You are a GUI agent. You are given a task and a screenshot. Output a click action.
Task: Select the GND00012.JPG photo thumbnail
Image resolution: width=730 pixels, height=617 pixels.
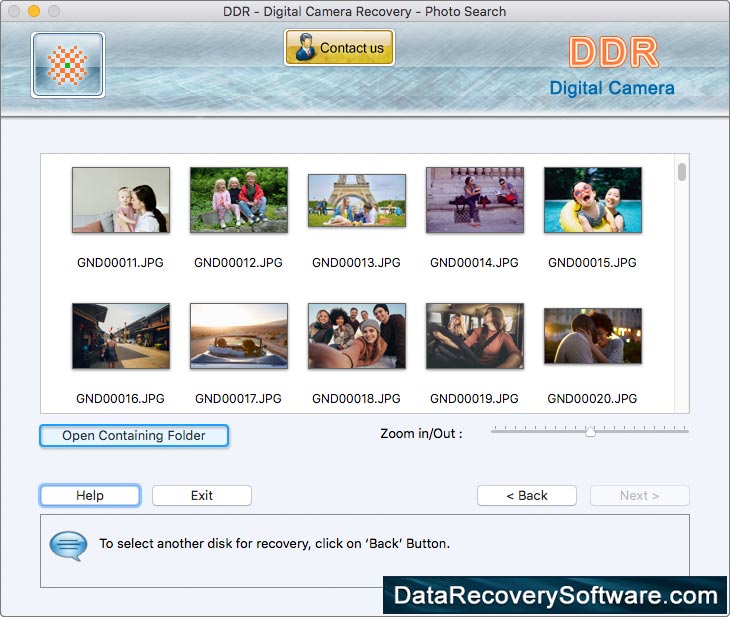click(x=239, y=200)
